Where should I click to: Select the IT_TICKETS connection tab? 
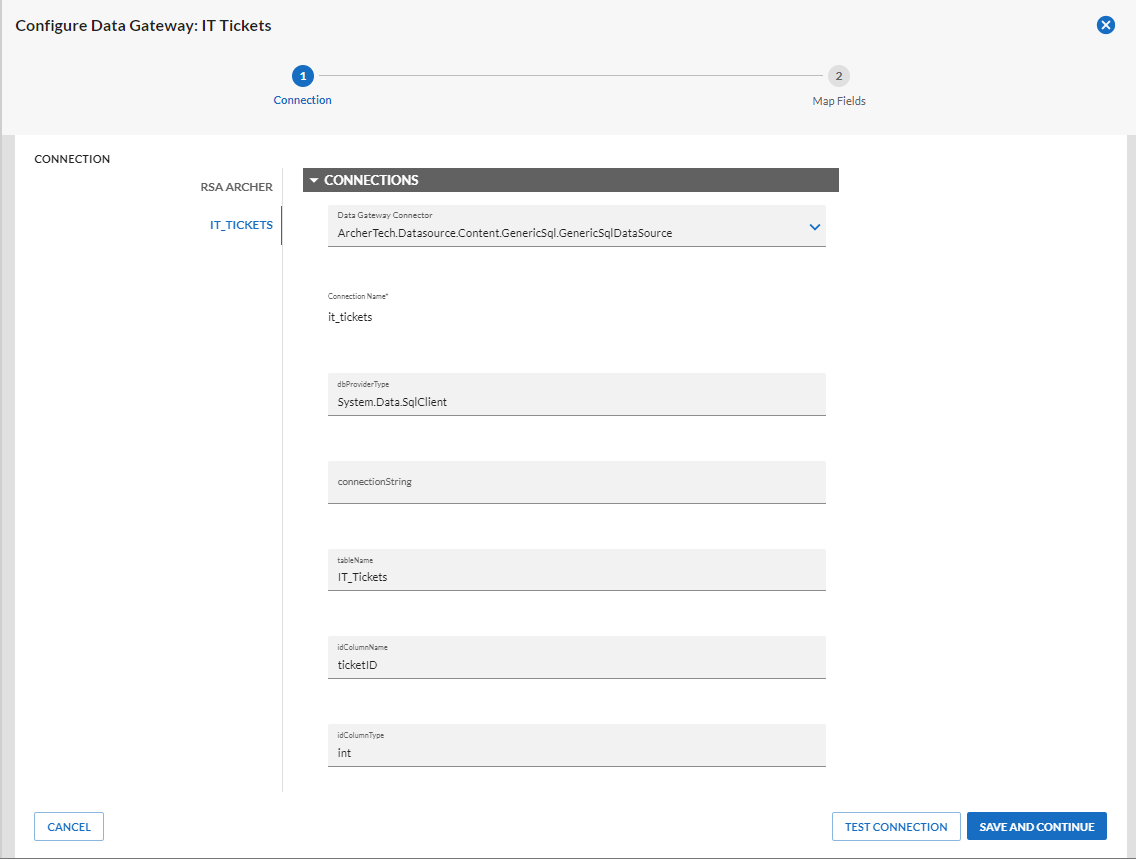point(241,225)
